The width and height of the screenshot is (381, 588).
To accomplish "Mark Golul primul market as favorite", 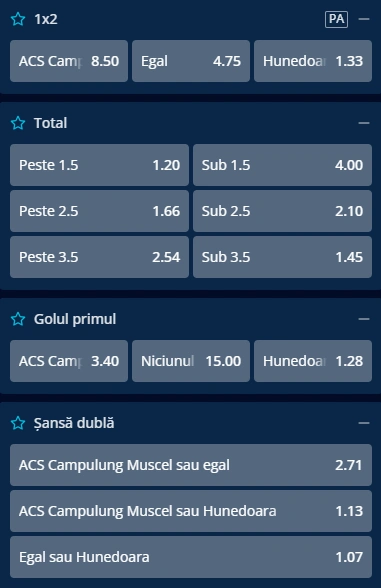I will pos(18,319).
